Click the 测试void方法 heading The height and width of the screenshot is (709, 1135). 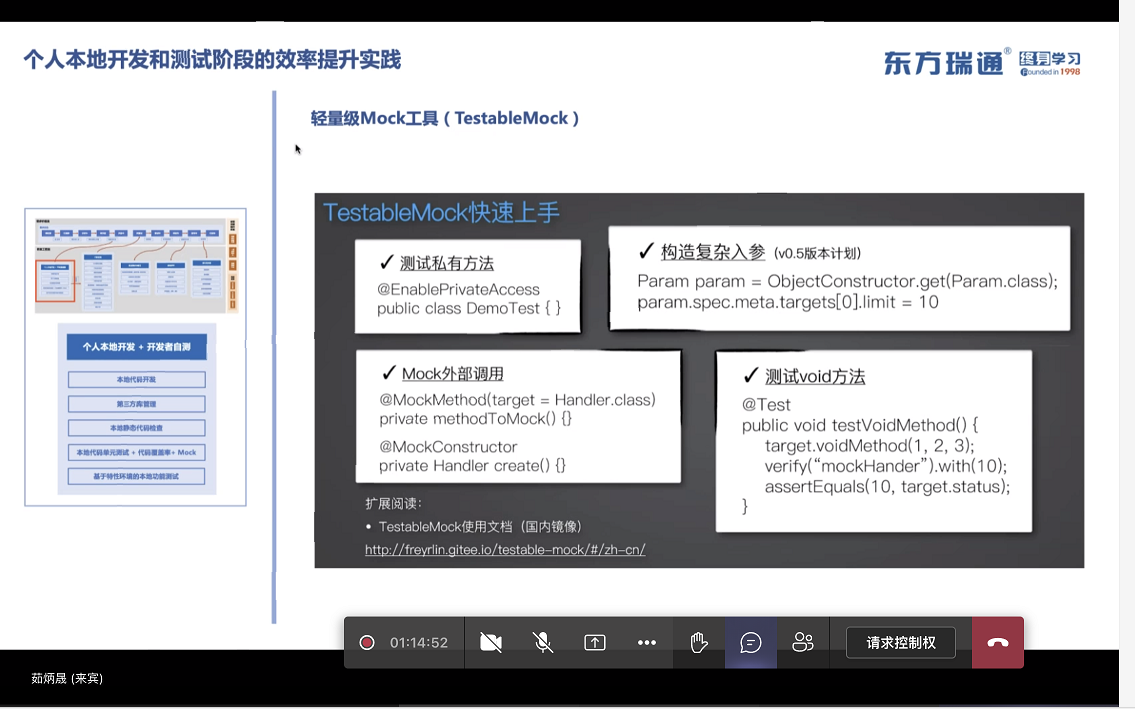[x=815, y=377]
